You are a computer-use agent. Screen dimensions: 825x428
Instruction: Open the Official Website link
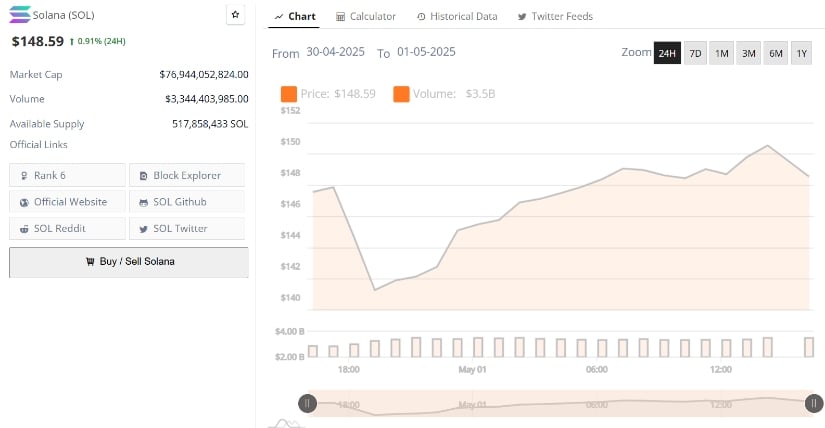click(67, 202)
